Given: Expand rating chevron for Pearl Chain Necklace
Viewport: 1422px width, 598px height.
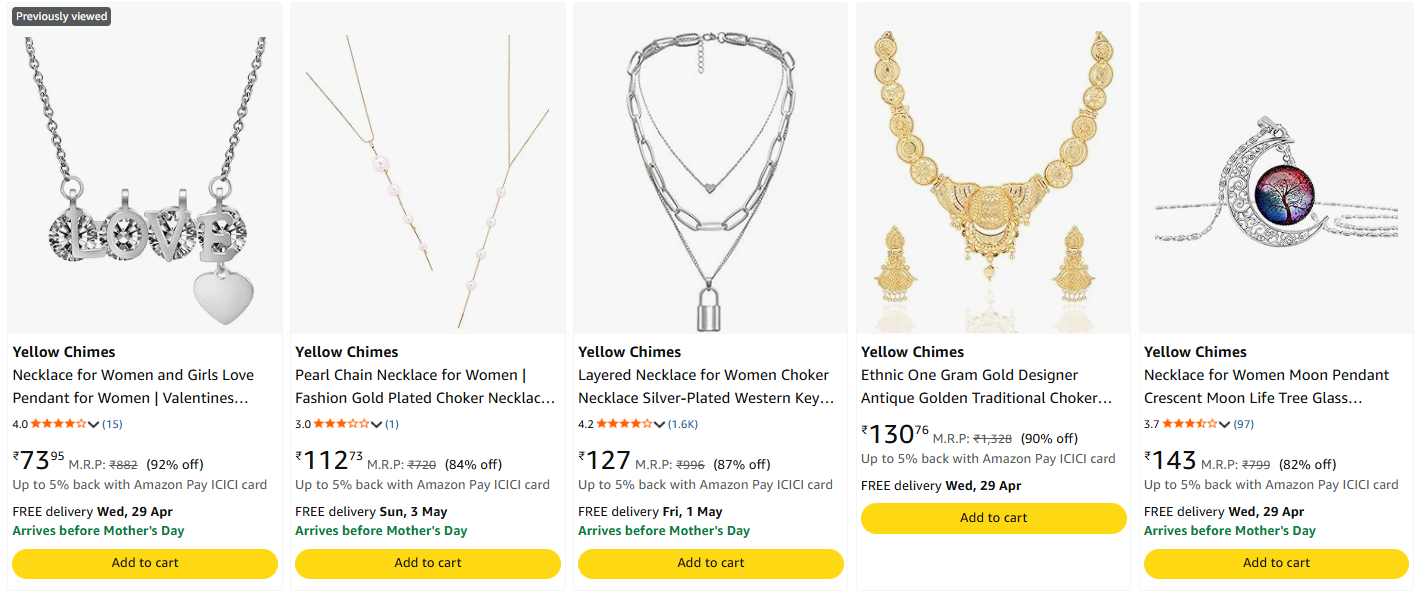Looking at the screenshot, I should point(377,424).
